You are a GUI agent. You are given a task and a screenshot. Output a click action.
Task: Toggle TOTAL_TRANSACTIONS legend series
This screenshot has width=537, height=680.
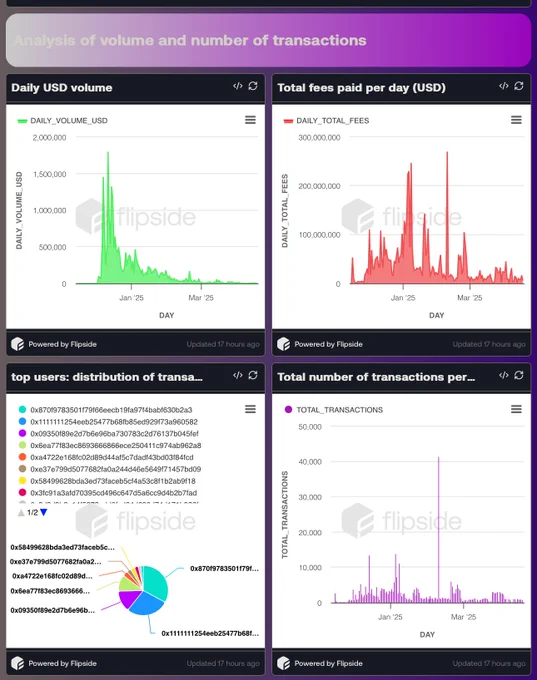click(x=334, y=410)
